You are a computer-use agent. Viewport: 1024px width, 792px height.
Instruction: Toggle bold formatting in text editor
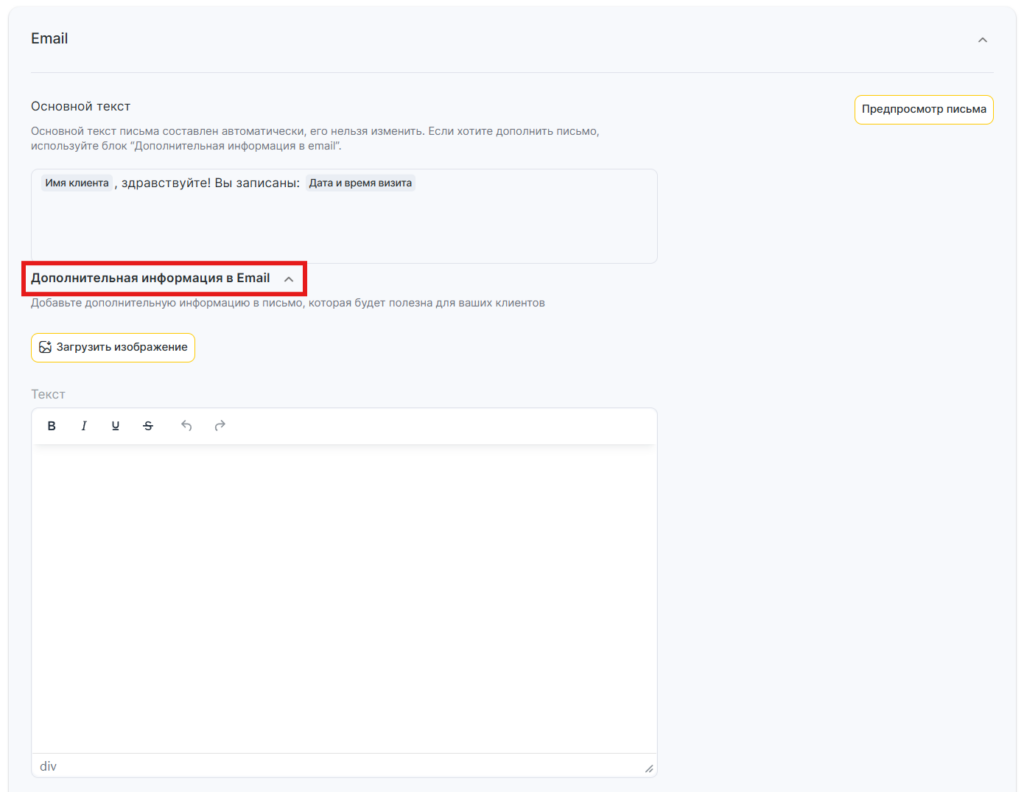52,426
